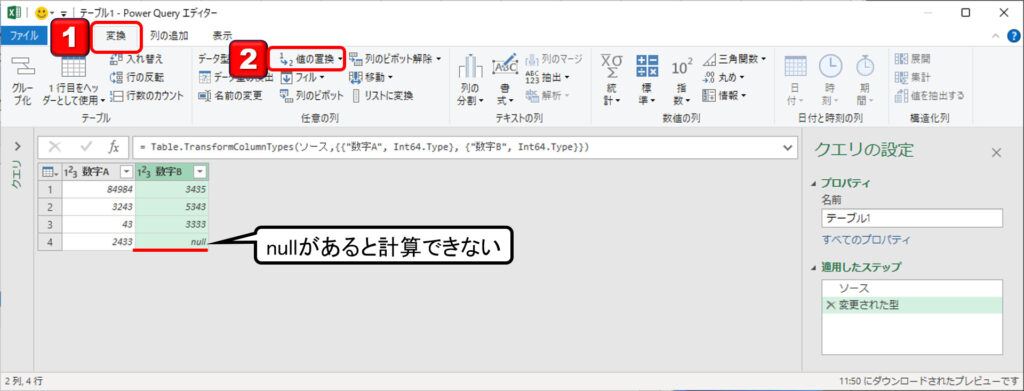Expand the formula bar with its chevron
Screen dimensions: 1024x391
787,148
